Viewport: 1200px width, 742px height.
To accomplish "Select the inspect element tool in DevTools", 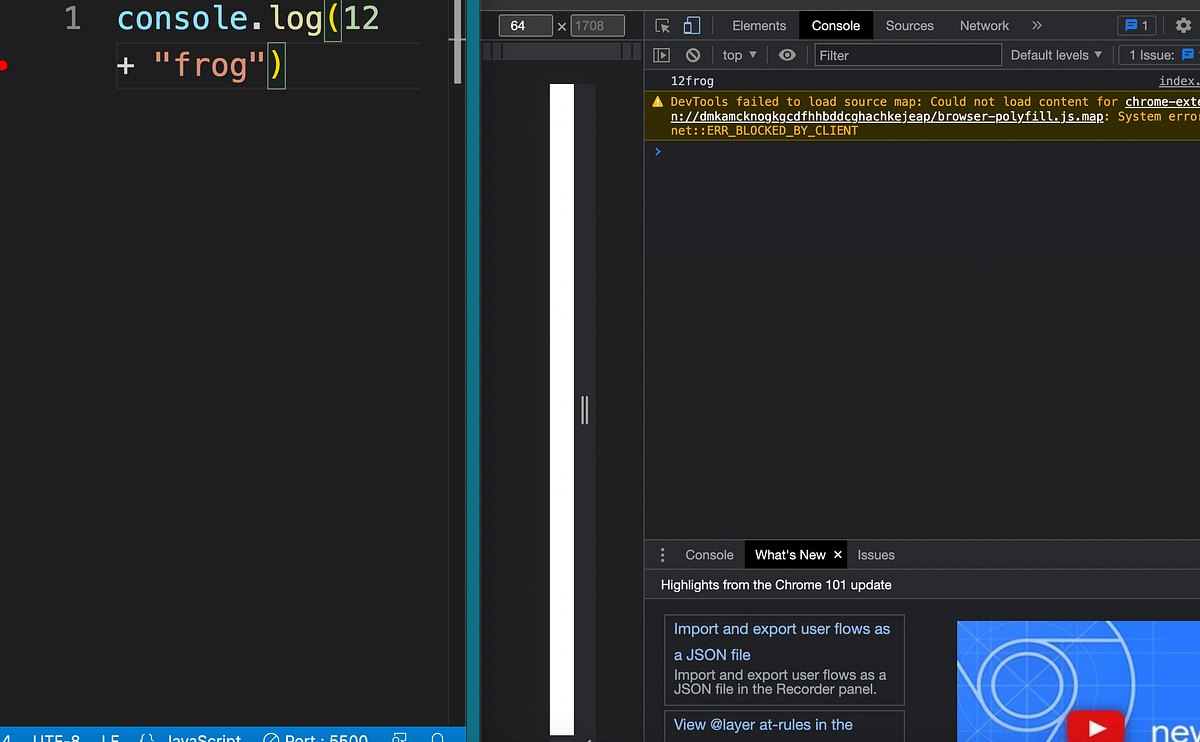I will coord(661,25).
